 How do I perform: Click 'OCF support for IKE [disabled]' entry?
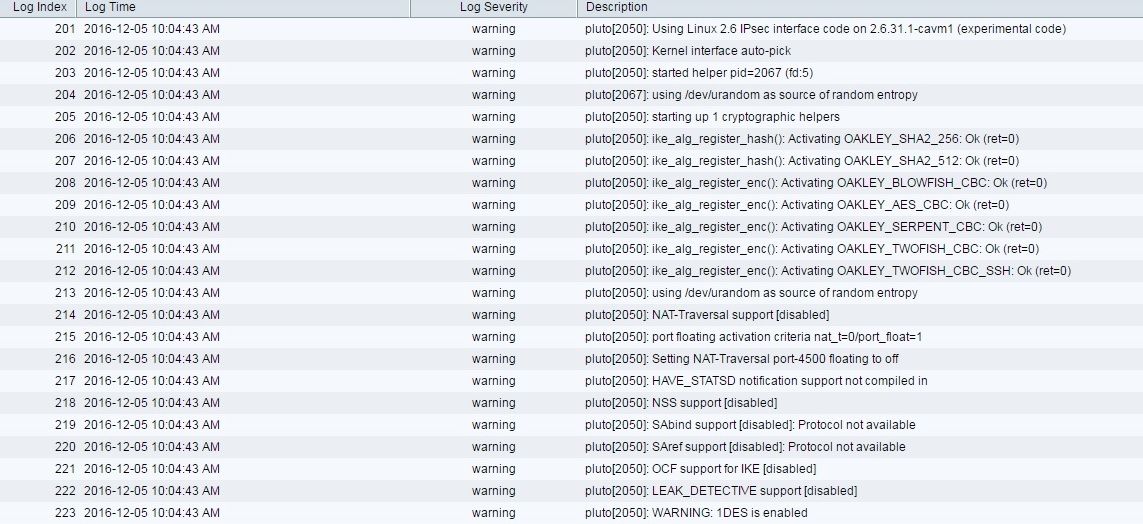point(700,469)
